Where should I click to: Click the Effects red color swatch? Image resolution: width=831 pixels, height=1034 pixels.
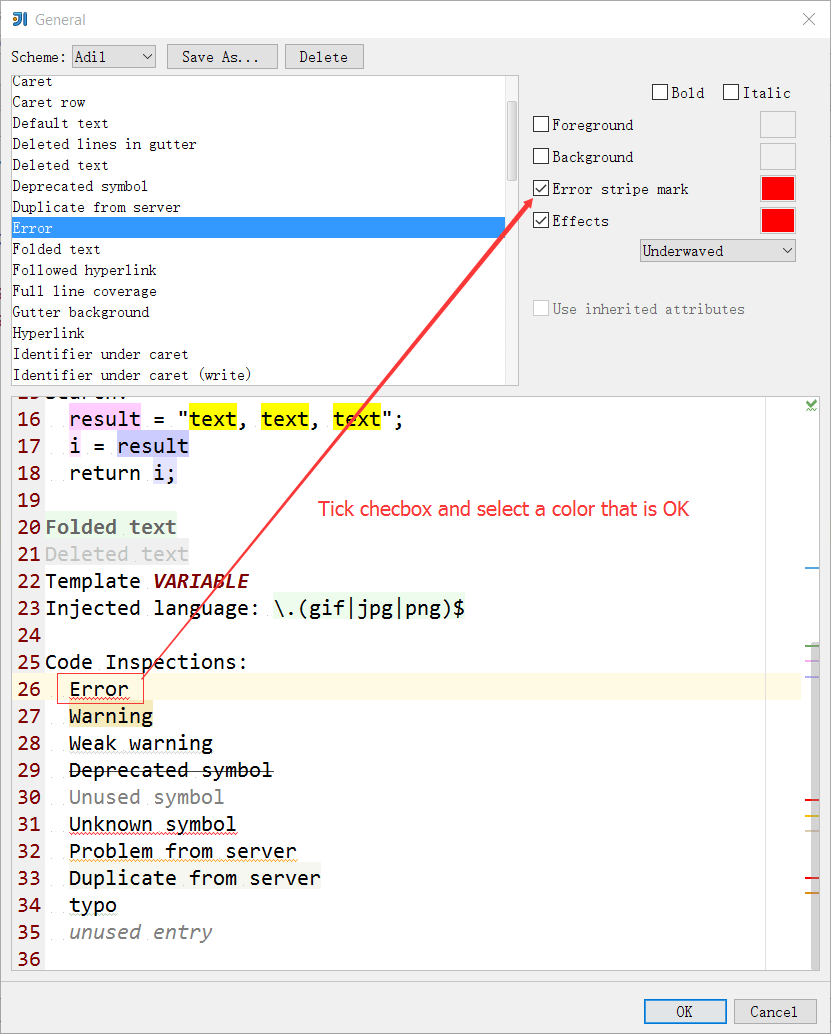coord(777,220)
